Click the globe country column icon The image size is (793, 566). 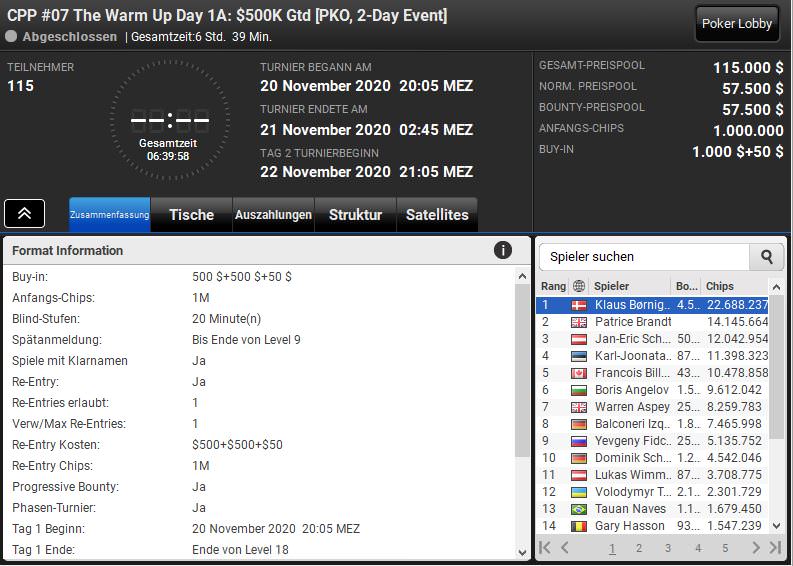579,286
